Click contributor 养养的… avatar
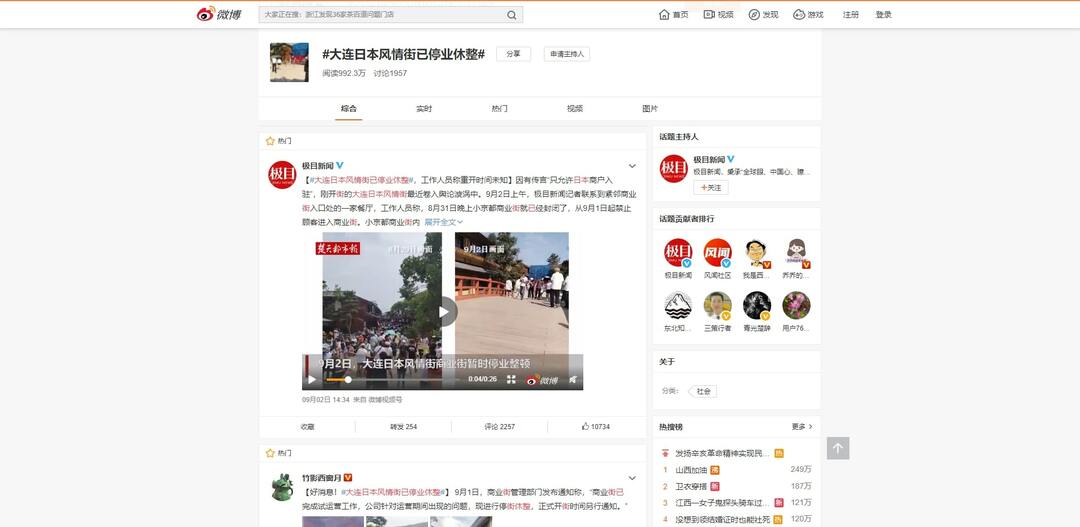Screen dimensions: 1080x527 [796, 253]
